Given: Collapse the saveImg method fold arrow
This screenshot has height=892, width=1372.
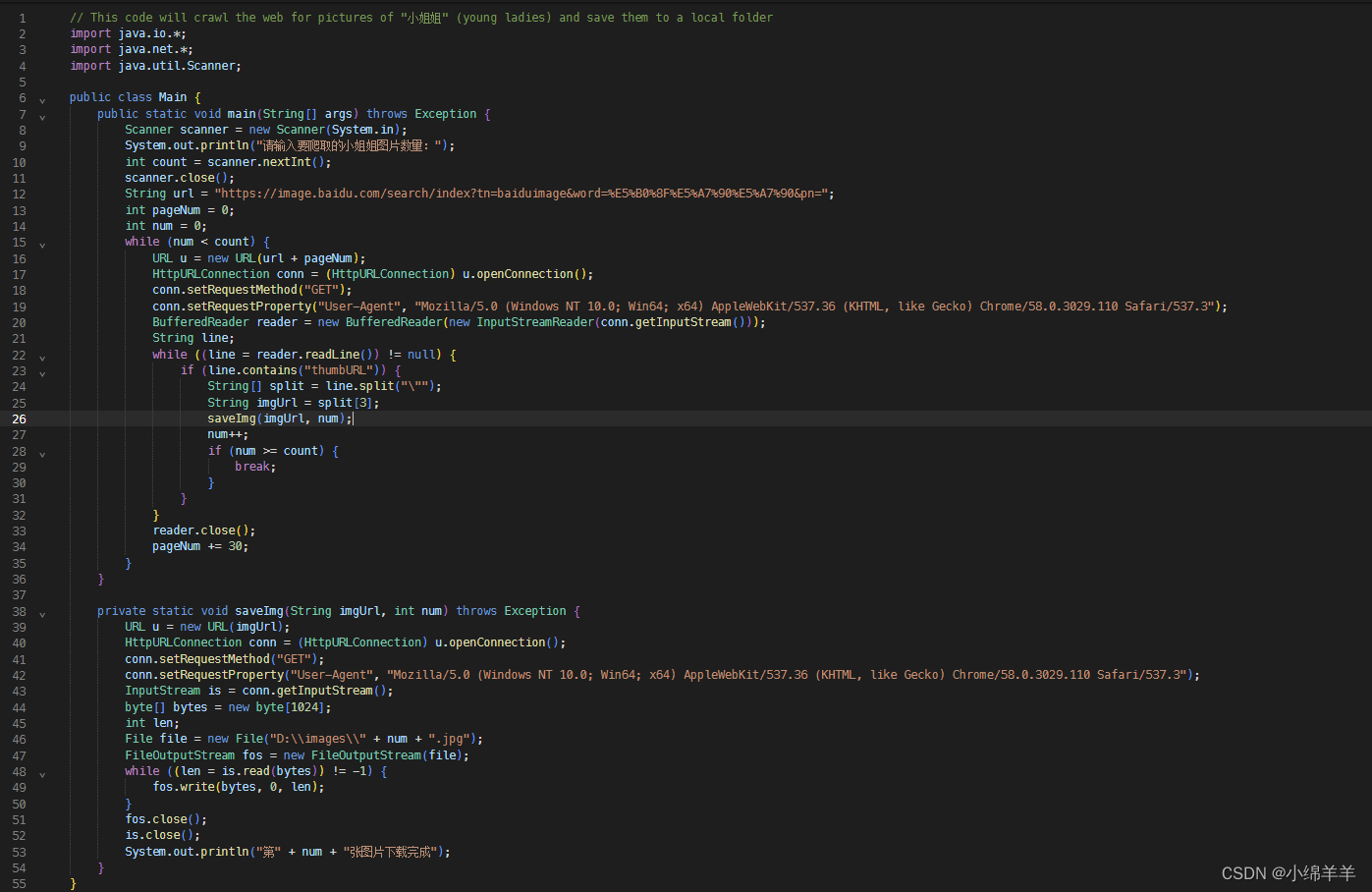Looking at the screenshot, I should pyautogui.click(x=42, y=614).
